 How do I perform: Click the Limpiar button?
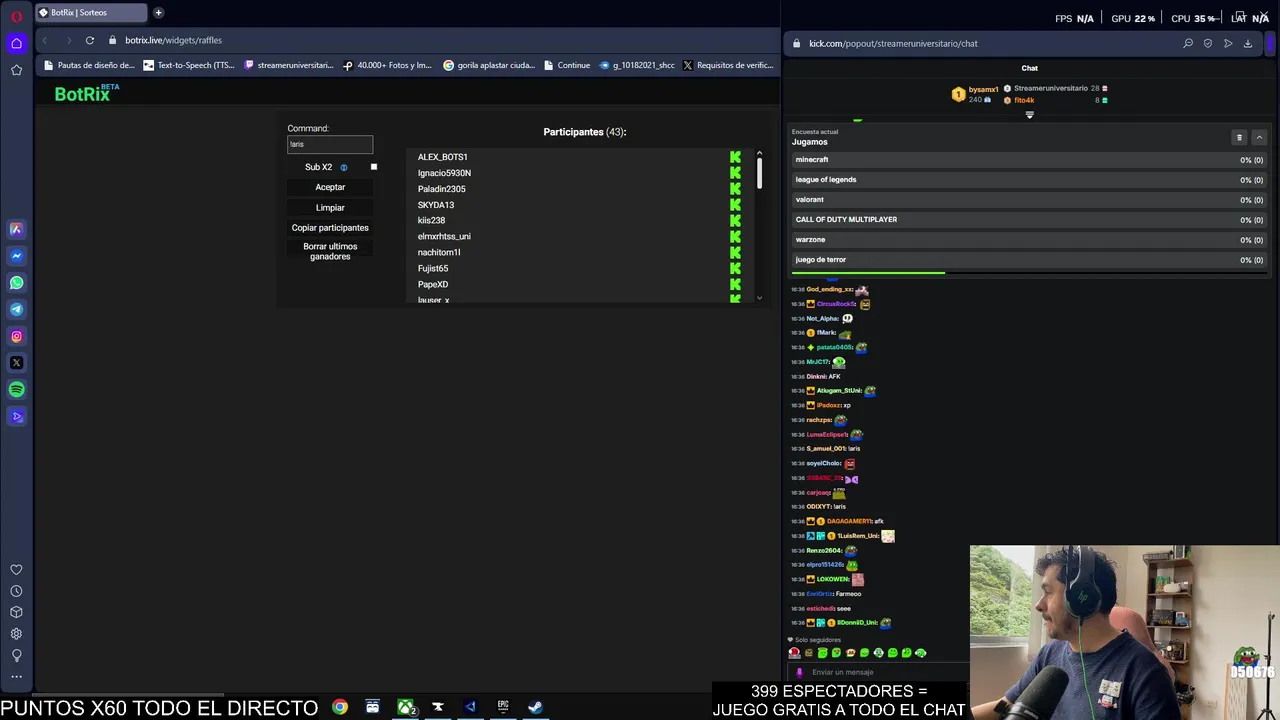click(x=330, y=208)
